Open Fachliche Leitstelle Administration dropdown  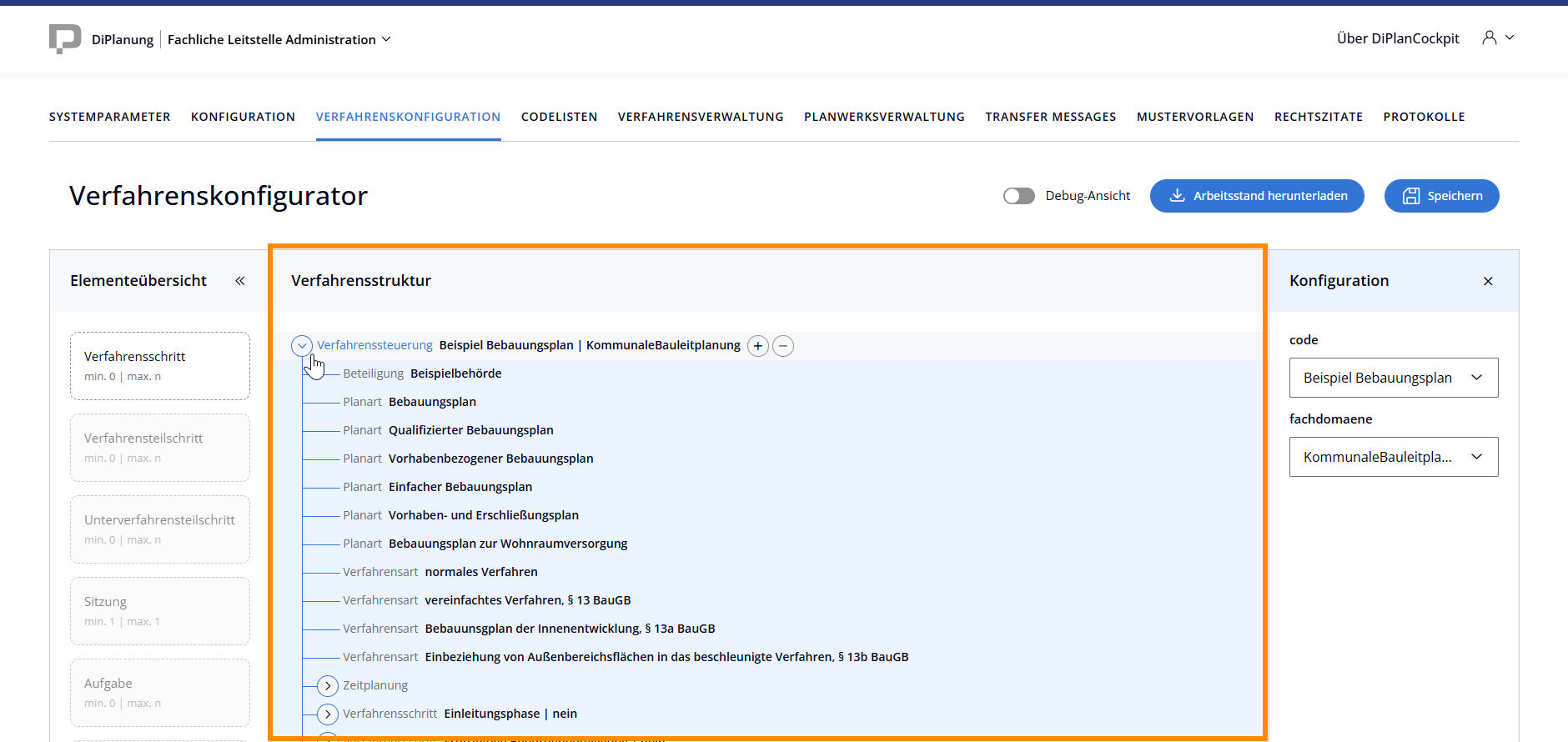coord(279,39)
